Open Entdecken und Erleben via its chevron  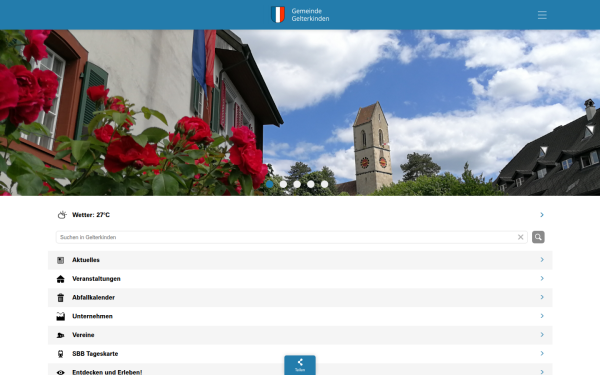[542, 372]
